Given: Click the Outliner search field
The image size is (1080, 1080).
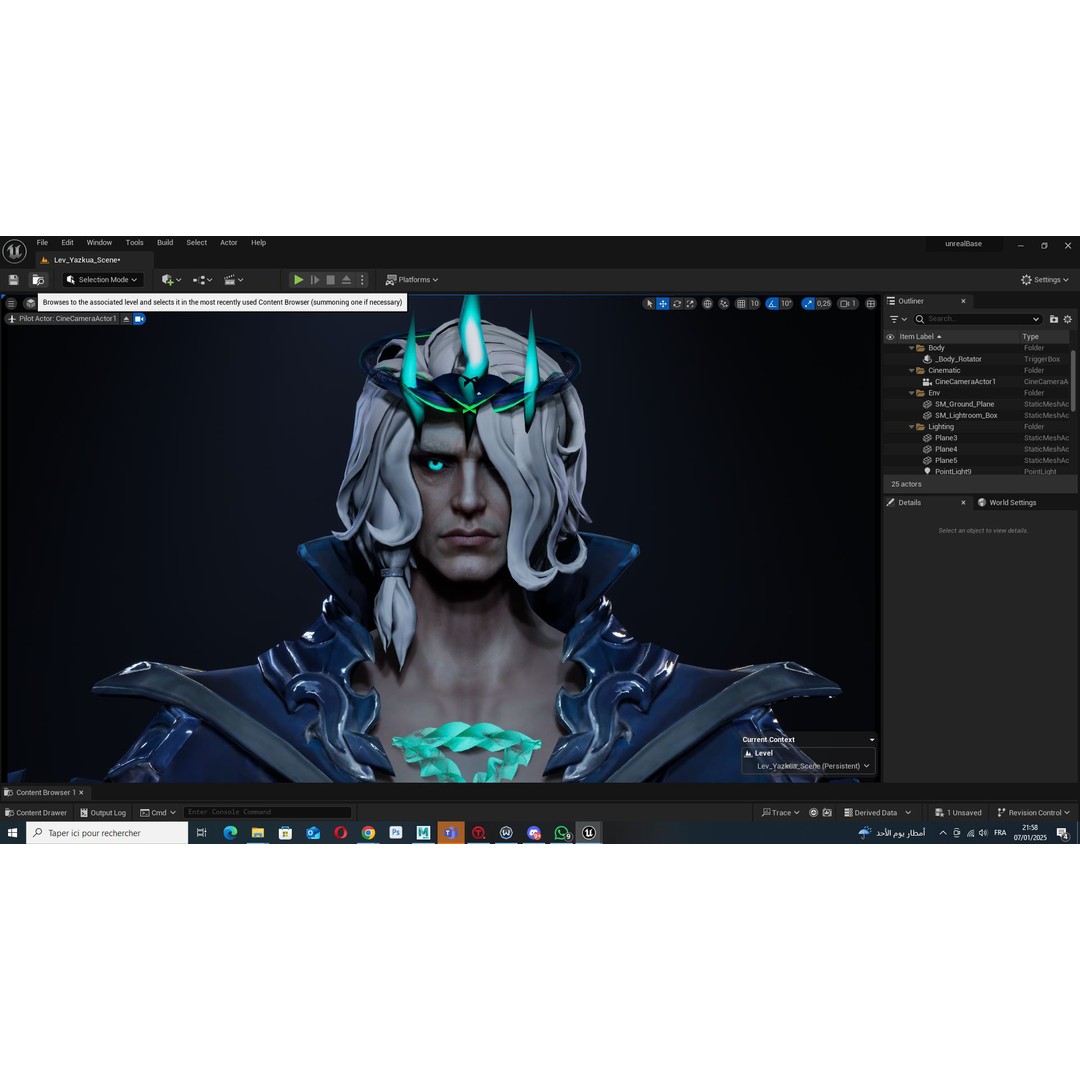Looking at the screenshot, I should pyautogui.click(x=978, y=319).
